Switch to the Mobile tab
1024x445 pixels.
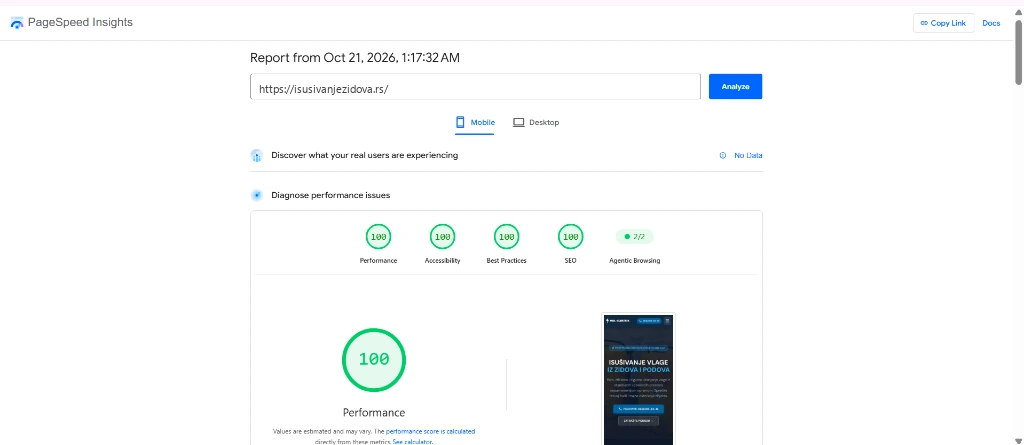pos(475,122)
